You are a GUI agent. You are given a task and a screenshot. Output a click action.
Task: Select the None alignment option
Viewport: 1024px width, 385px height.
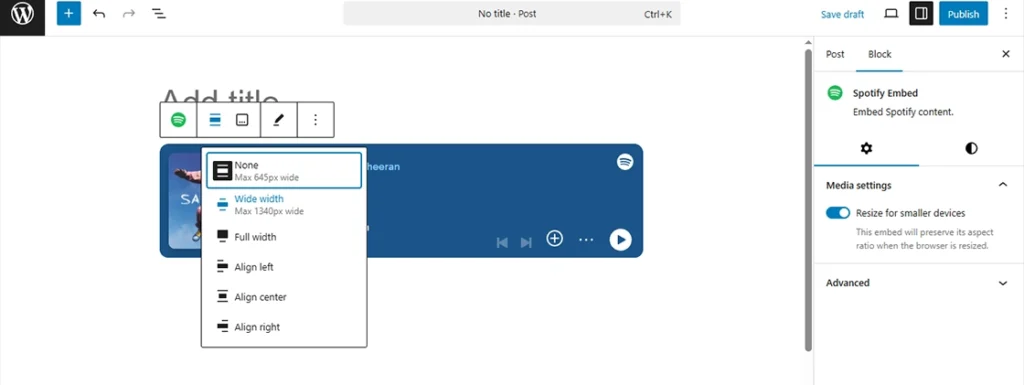click(x=284, y=170)
